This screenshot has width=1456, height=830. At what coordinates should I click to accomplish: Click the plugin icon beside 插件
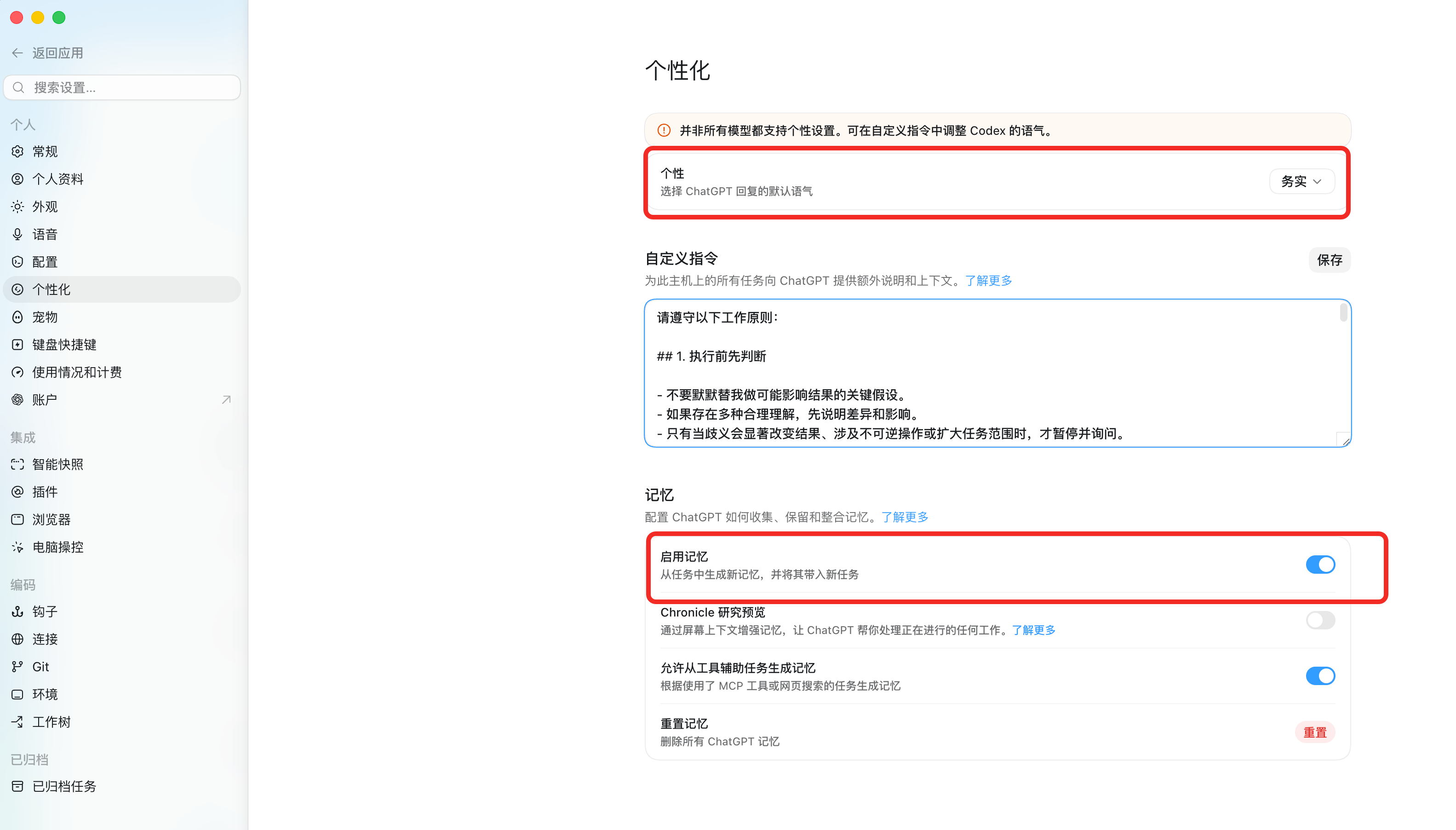[17, 492]
